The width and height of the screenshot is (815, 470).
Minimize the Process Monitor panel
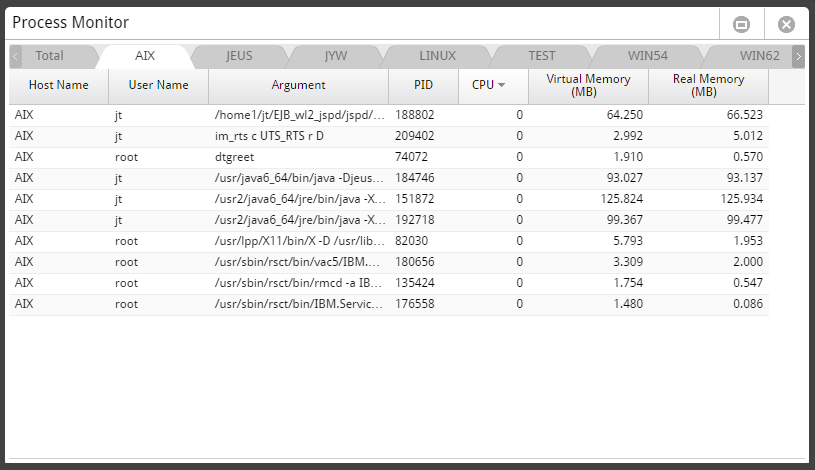tap(741, 24)
